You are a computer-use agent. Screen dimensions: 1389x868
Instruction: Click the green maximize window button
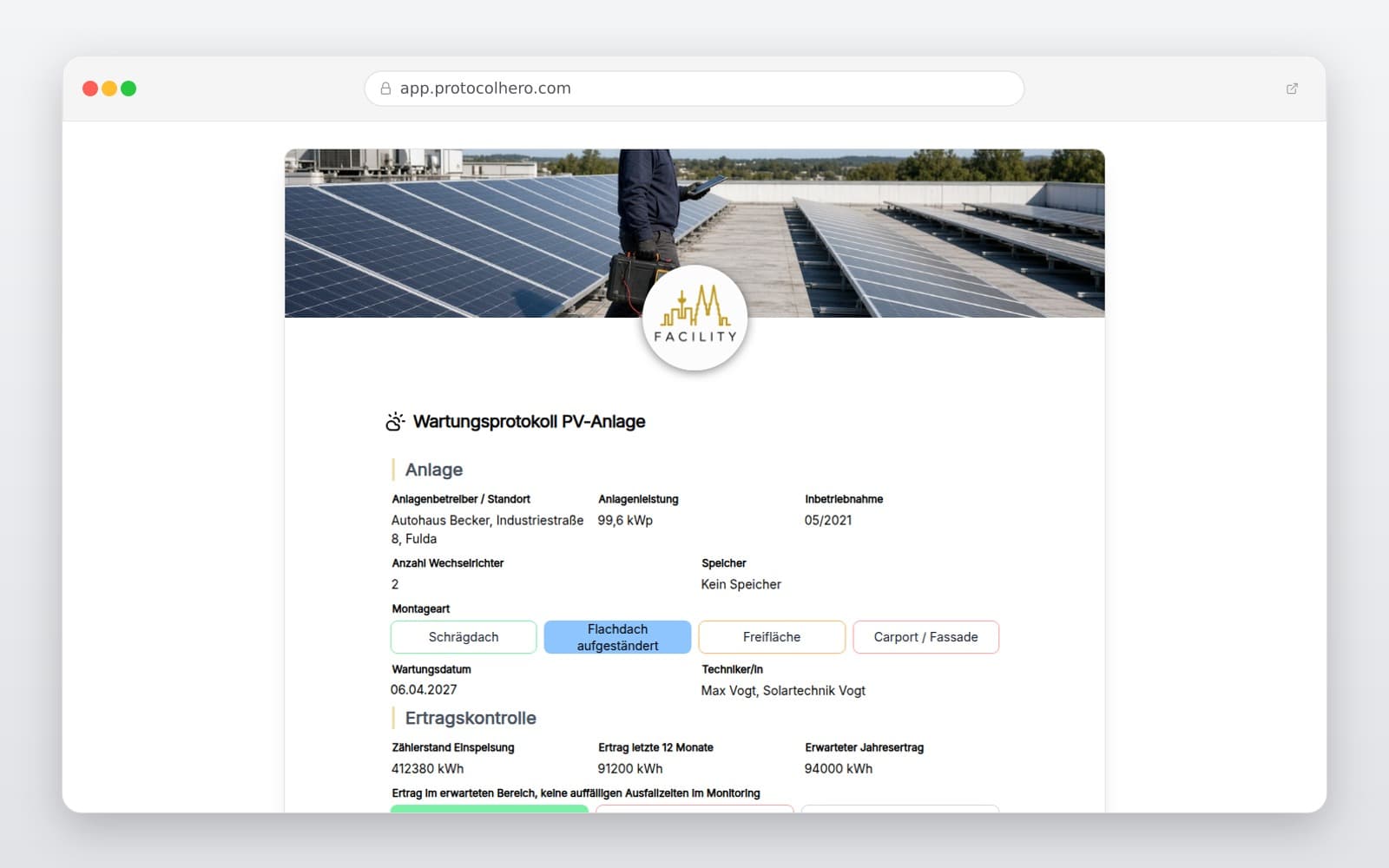(x=128, y=89)
